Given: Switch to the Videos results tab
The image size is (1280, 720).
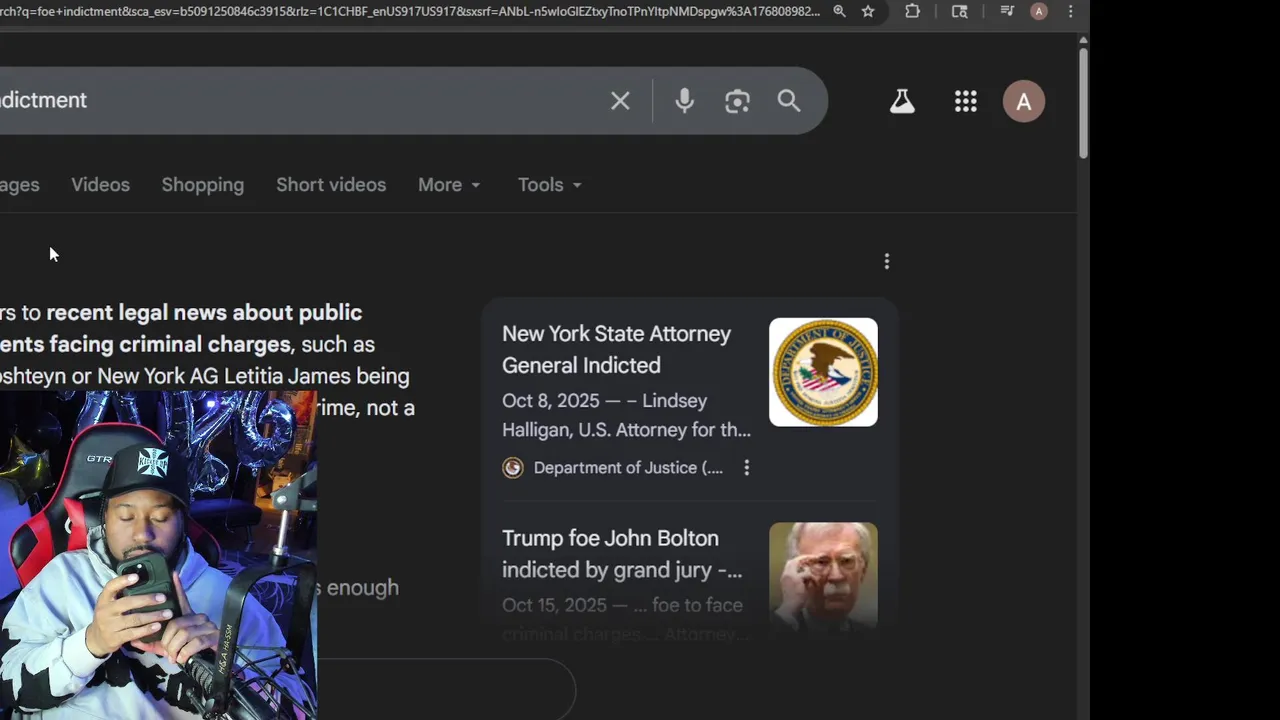Looking at the screenshot, I should pos(100,185).
